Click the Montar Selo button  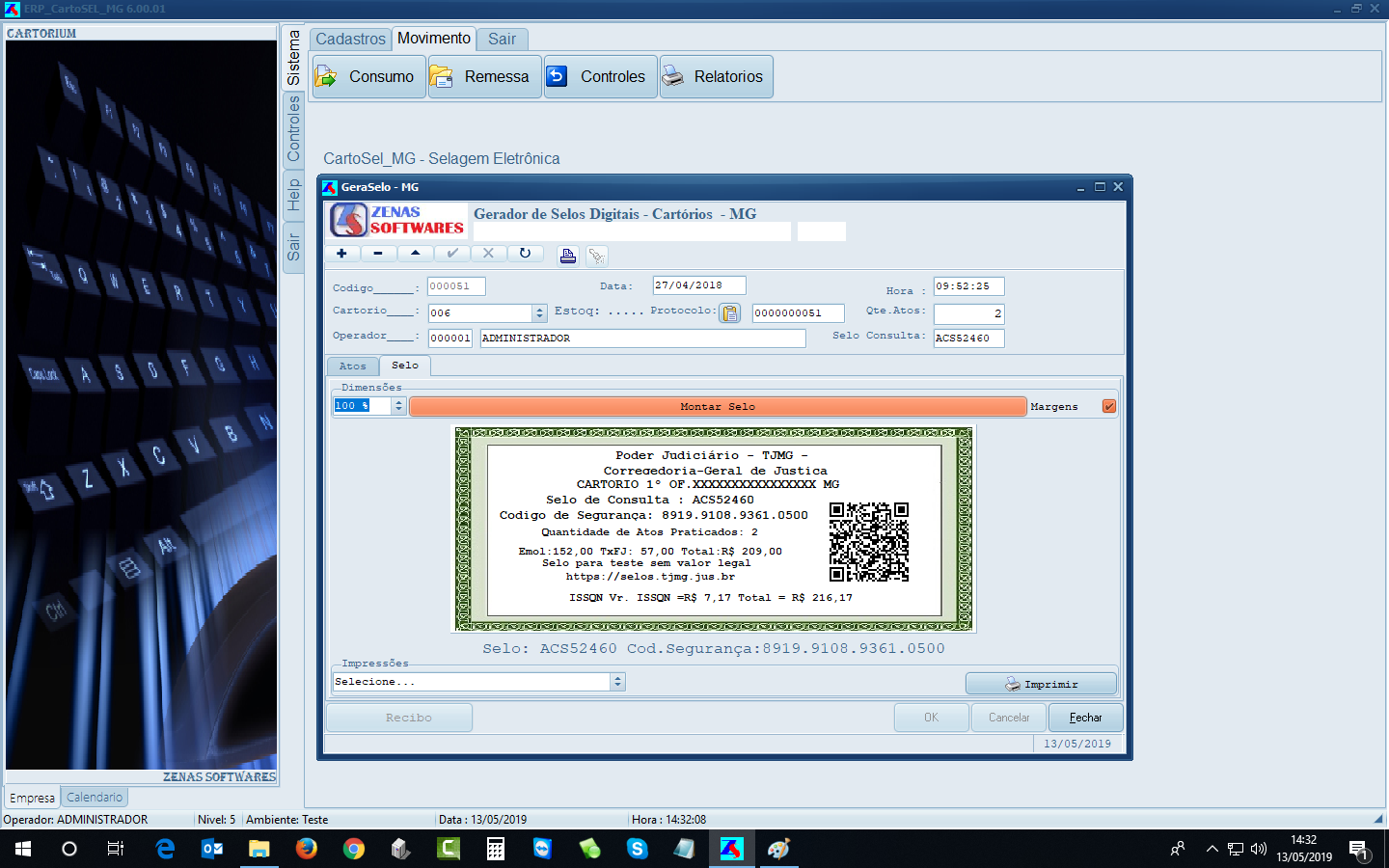(718, 407)
